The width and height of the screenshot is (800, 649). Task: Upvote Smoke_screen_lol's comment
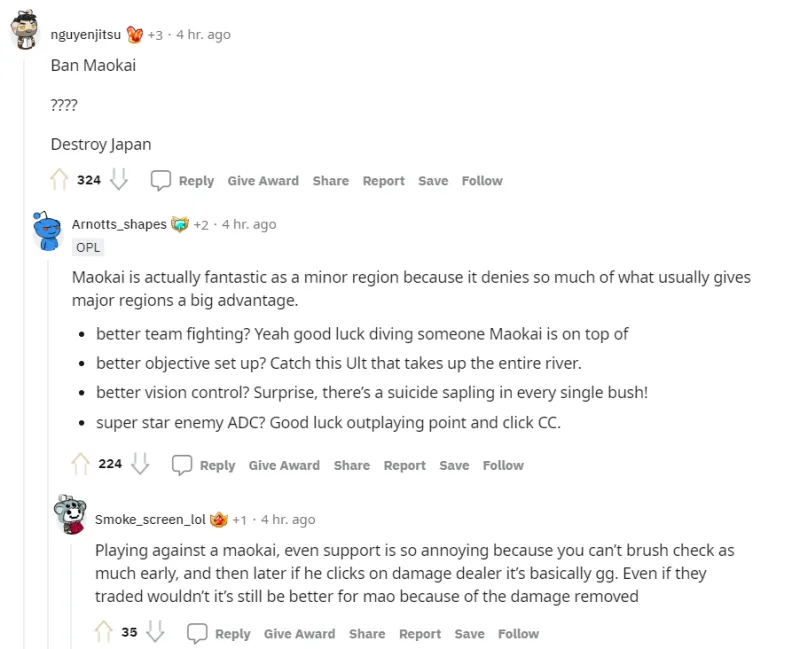(x=103, y=632)
